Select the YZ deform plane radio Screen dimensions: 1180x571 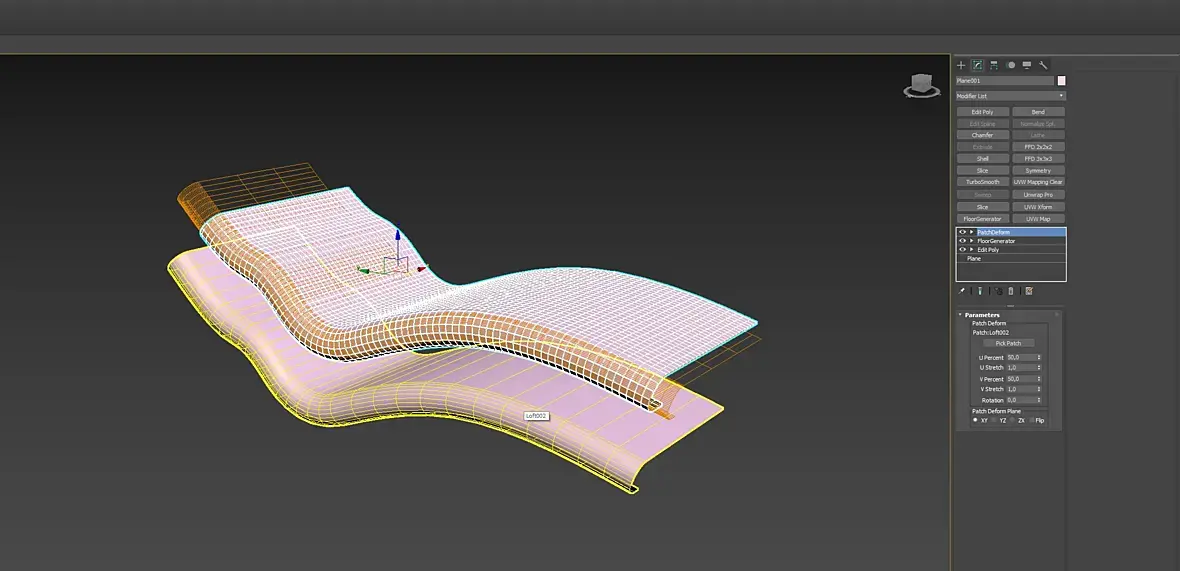point(994,421)
